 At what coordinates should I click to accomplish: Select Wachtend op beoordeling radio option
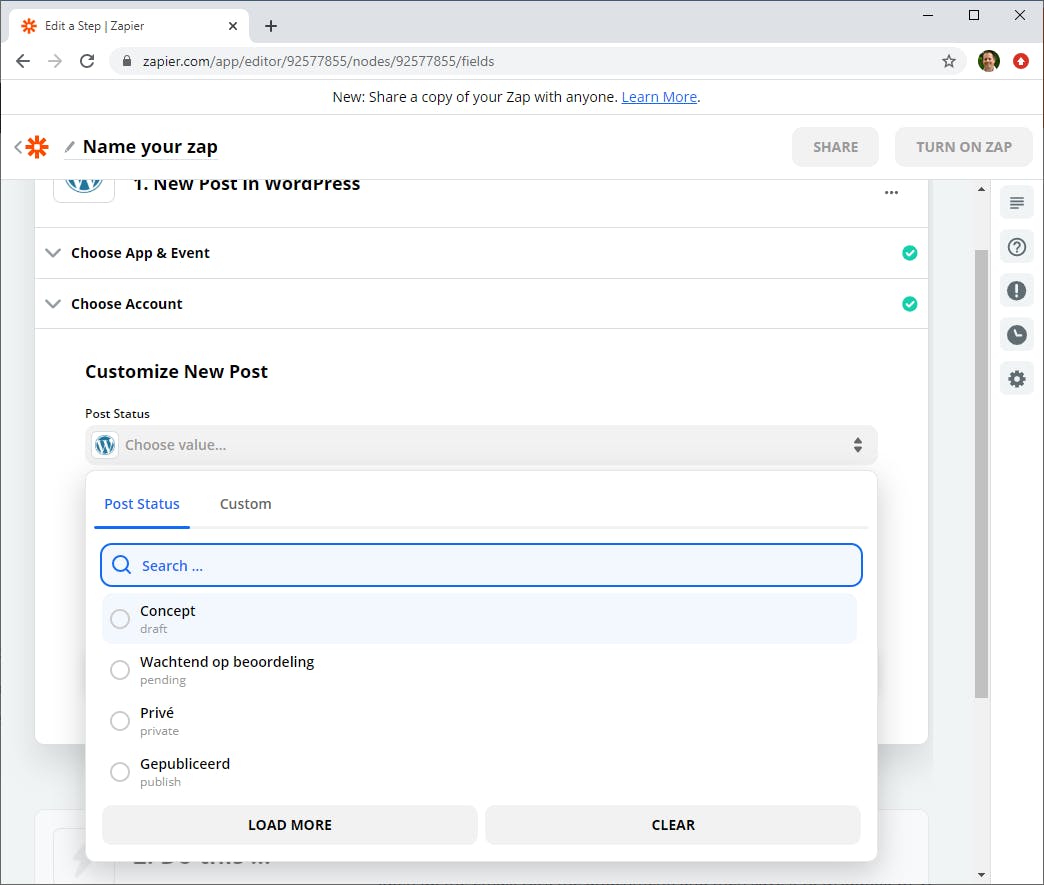120,670
